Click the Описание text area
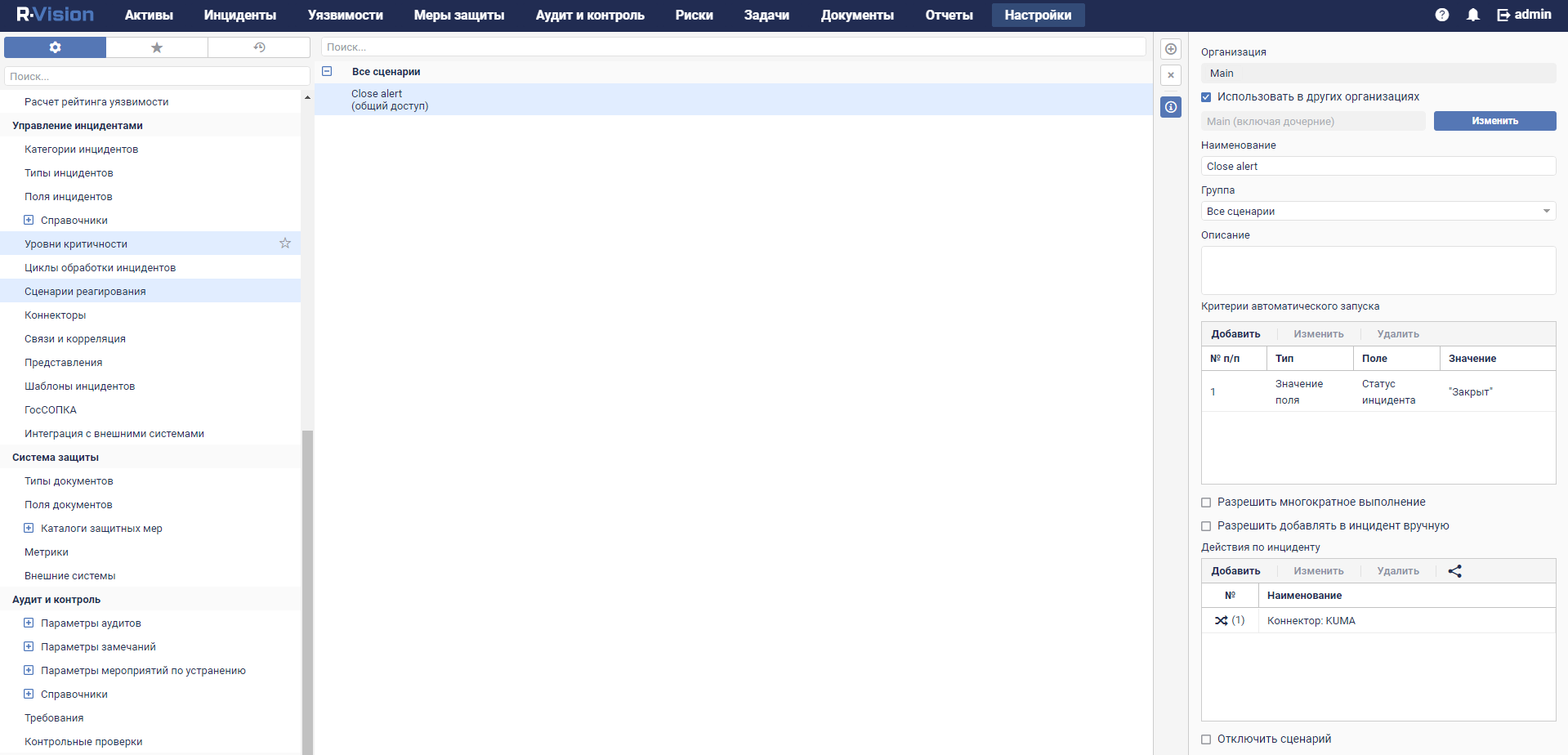The height and width of the screenshot is (755, 1568). 1378,270
